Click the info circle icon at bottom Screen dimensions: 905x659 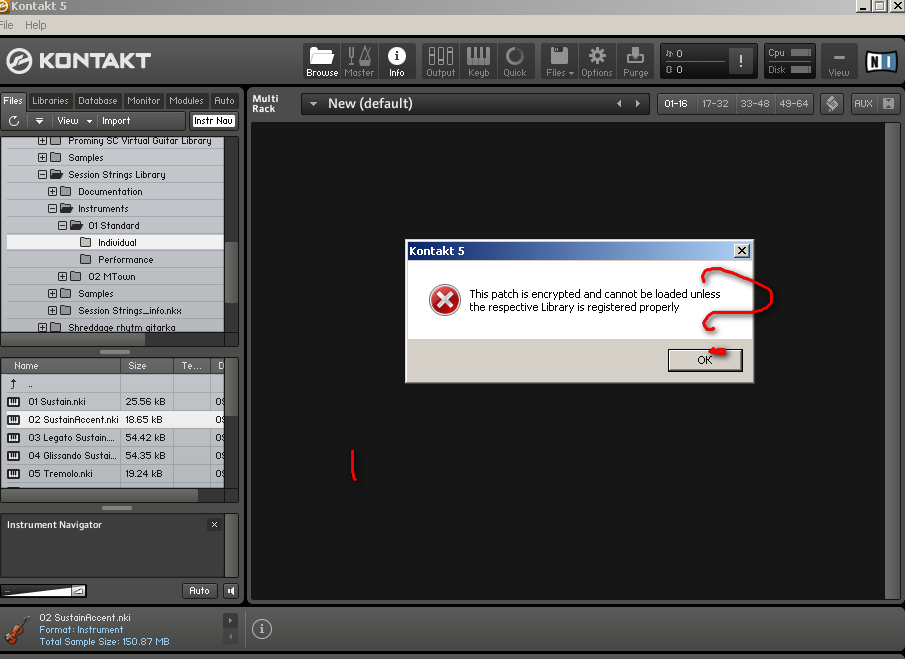click(262, 629)
